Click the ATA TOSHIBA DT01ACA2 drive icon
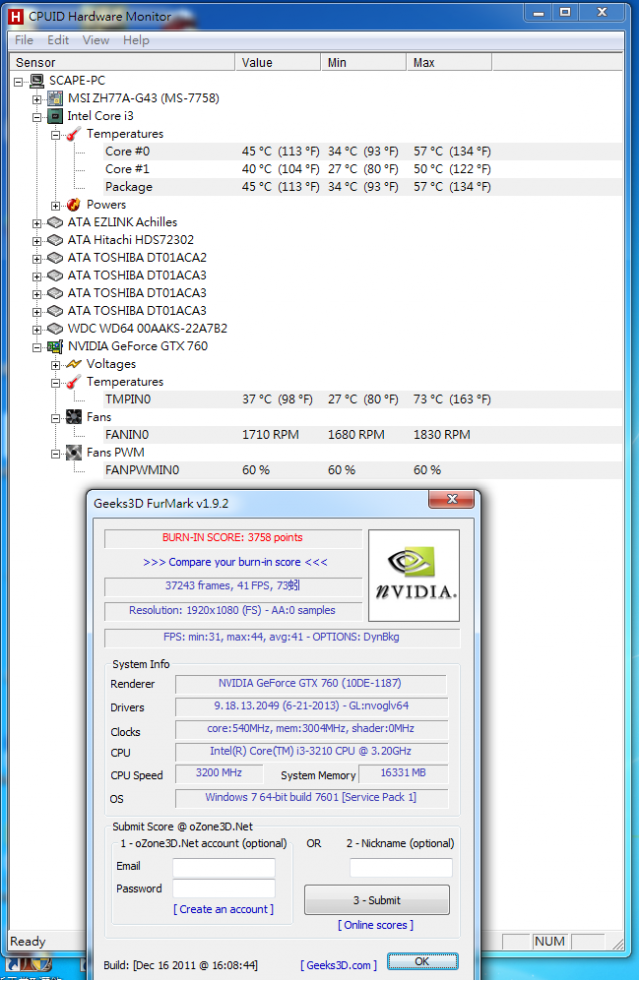640x981 pixels. 55,257
